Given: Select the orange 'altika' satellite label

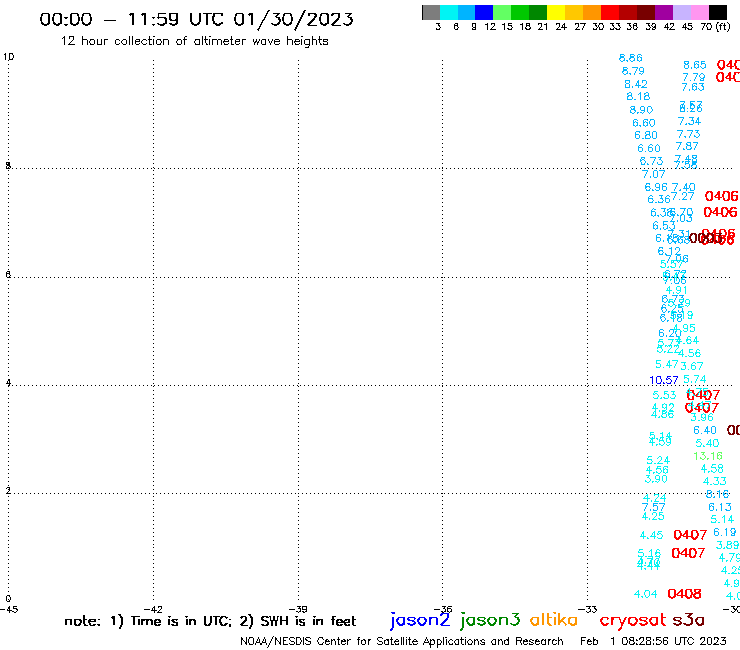Looking at the screenshot, I should [554, 620].
